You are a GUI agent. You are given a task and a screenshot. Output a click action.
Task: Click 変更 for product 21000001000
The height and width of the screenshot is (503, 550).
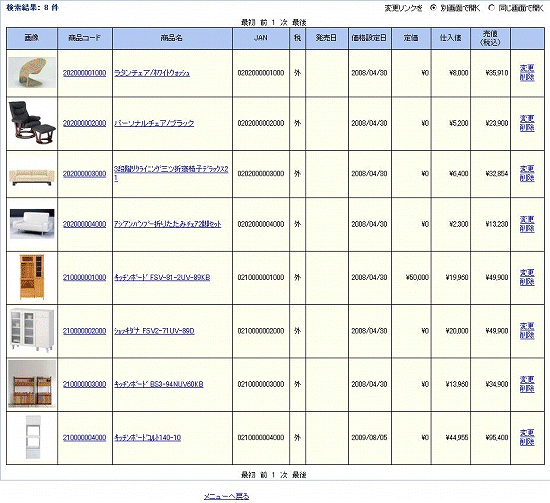coord(527,273)
